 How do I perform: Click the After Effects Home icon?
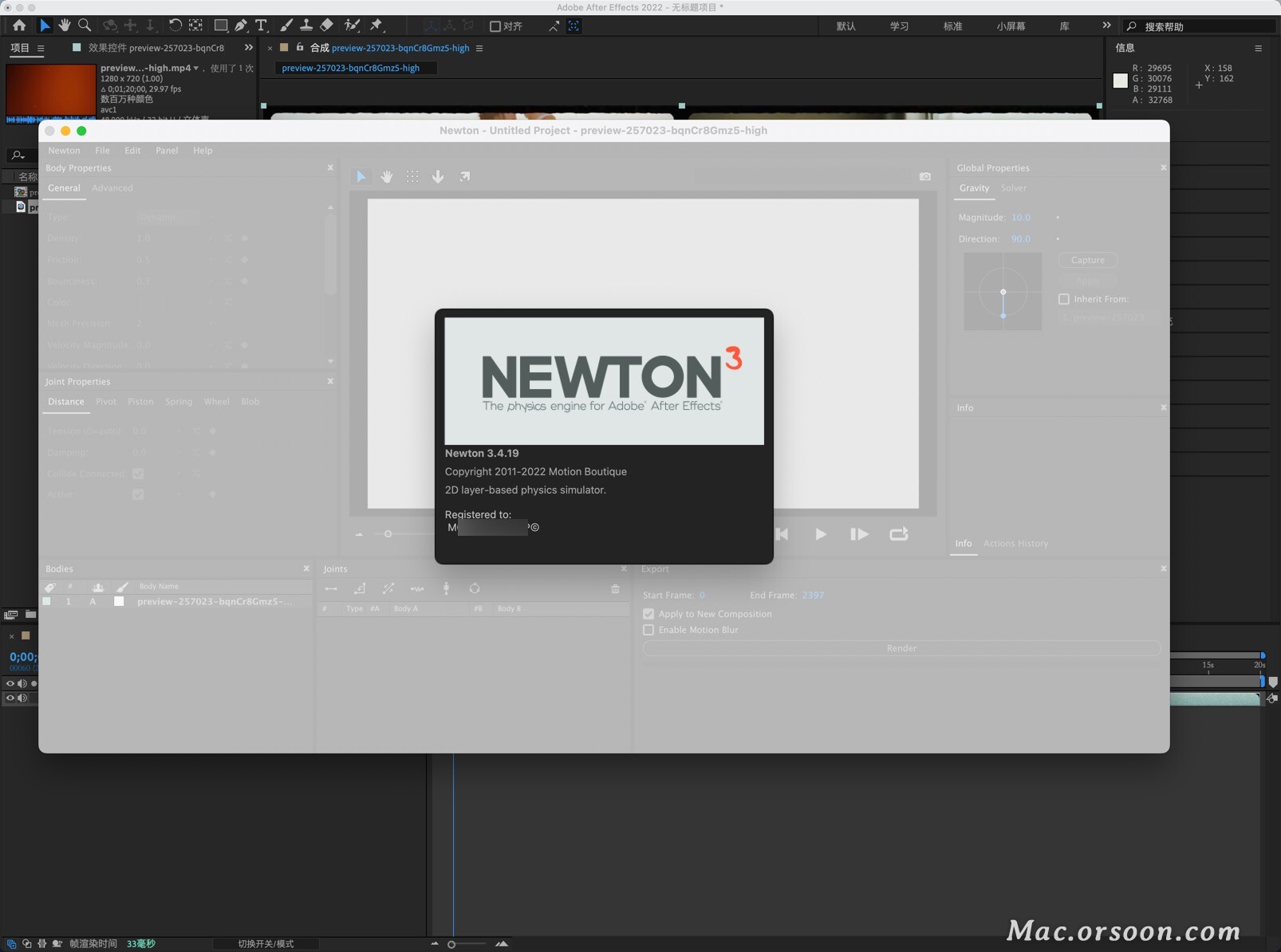(x=19, y=26)
